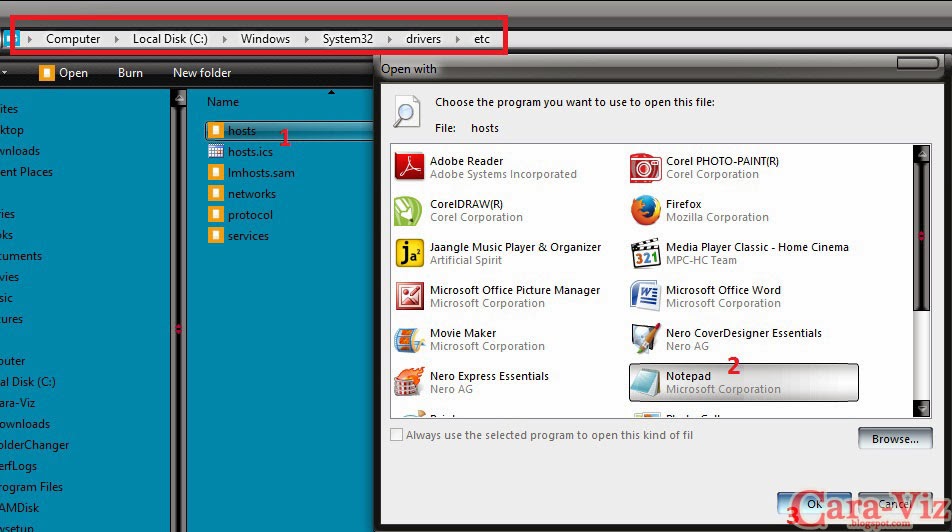The image size is (952, 532).
Task: Select the Jaangle Music Player icon
Action: pos(409,253)
